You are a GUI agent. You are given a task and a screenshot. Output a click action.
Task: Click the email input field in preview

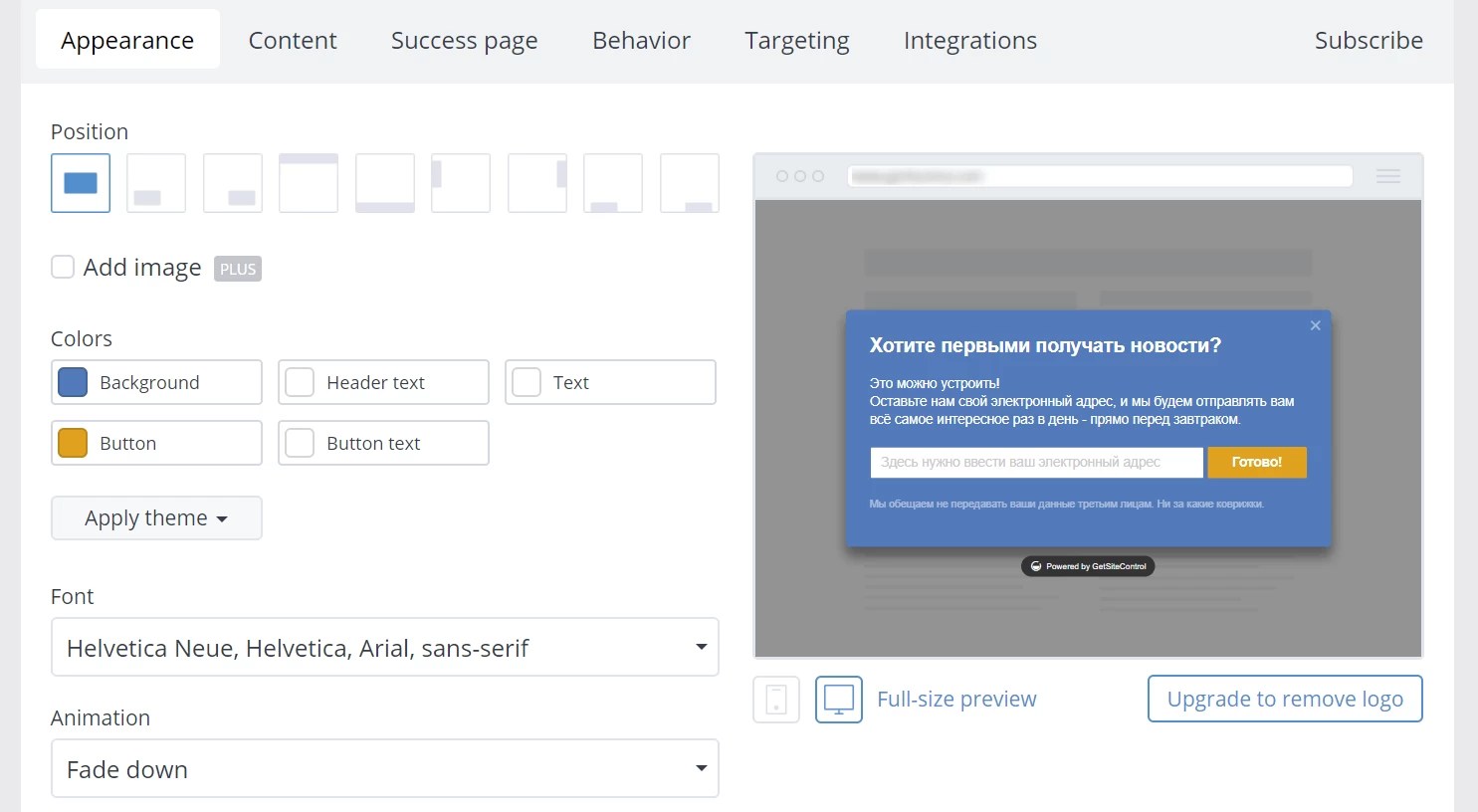tap(1036, 462)
